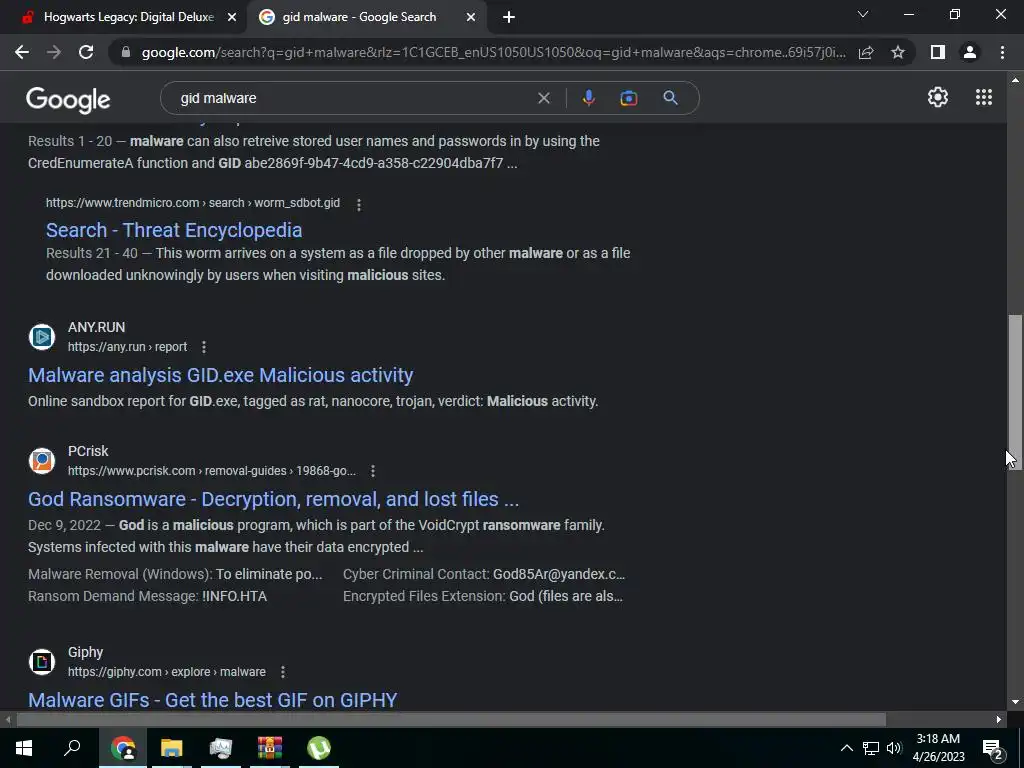
Task: Click the trendmicro.com result URL
Action: [193, 203]
